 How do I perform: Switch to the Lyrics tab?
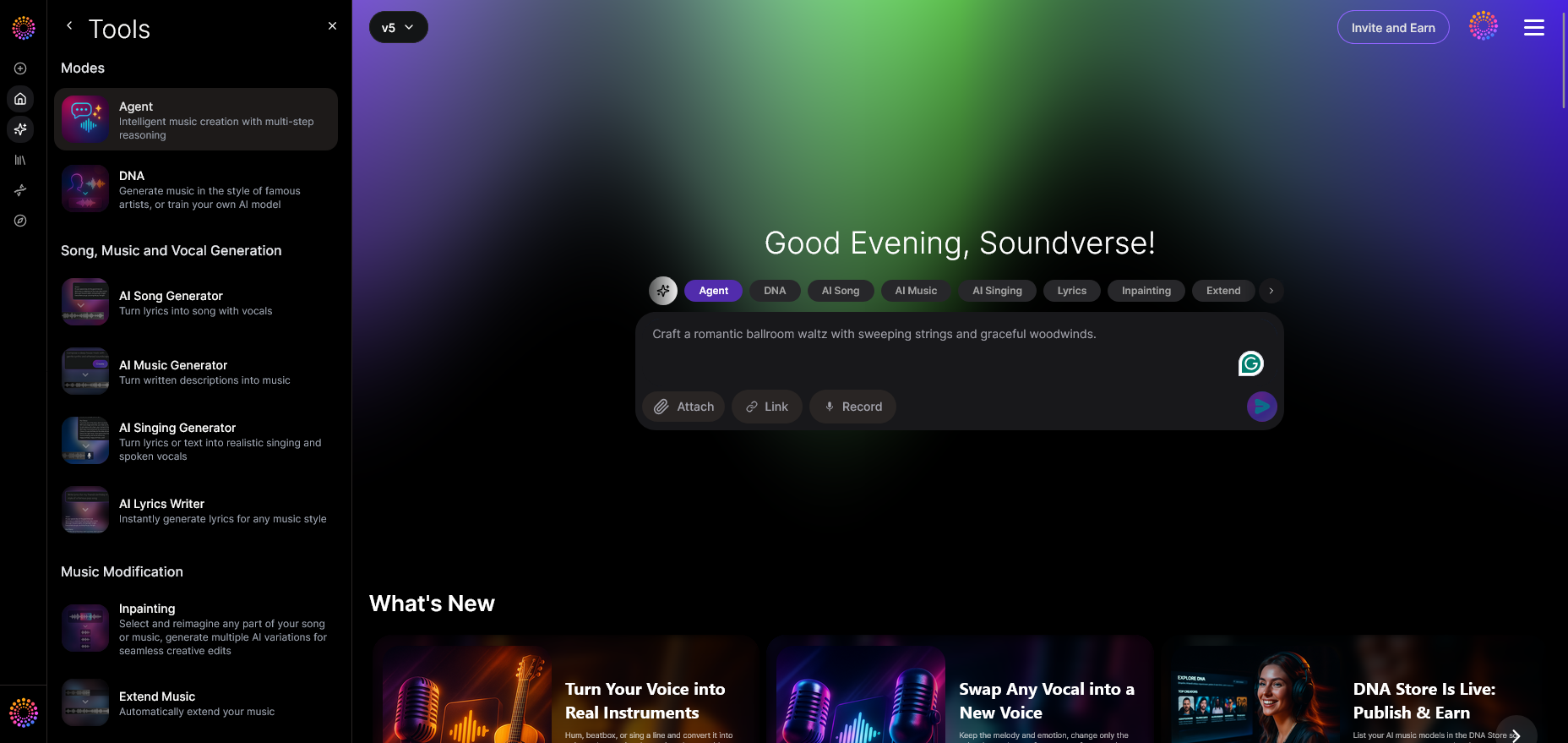point(1072,291)
